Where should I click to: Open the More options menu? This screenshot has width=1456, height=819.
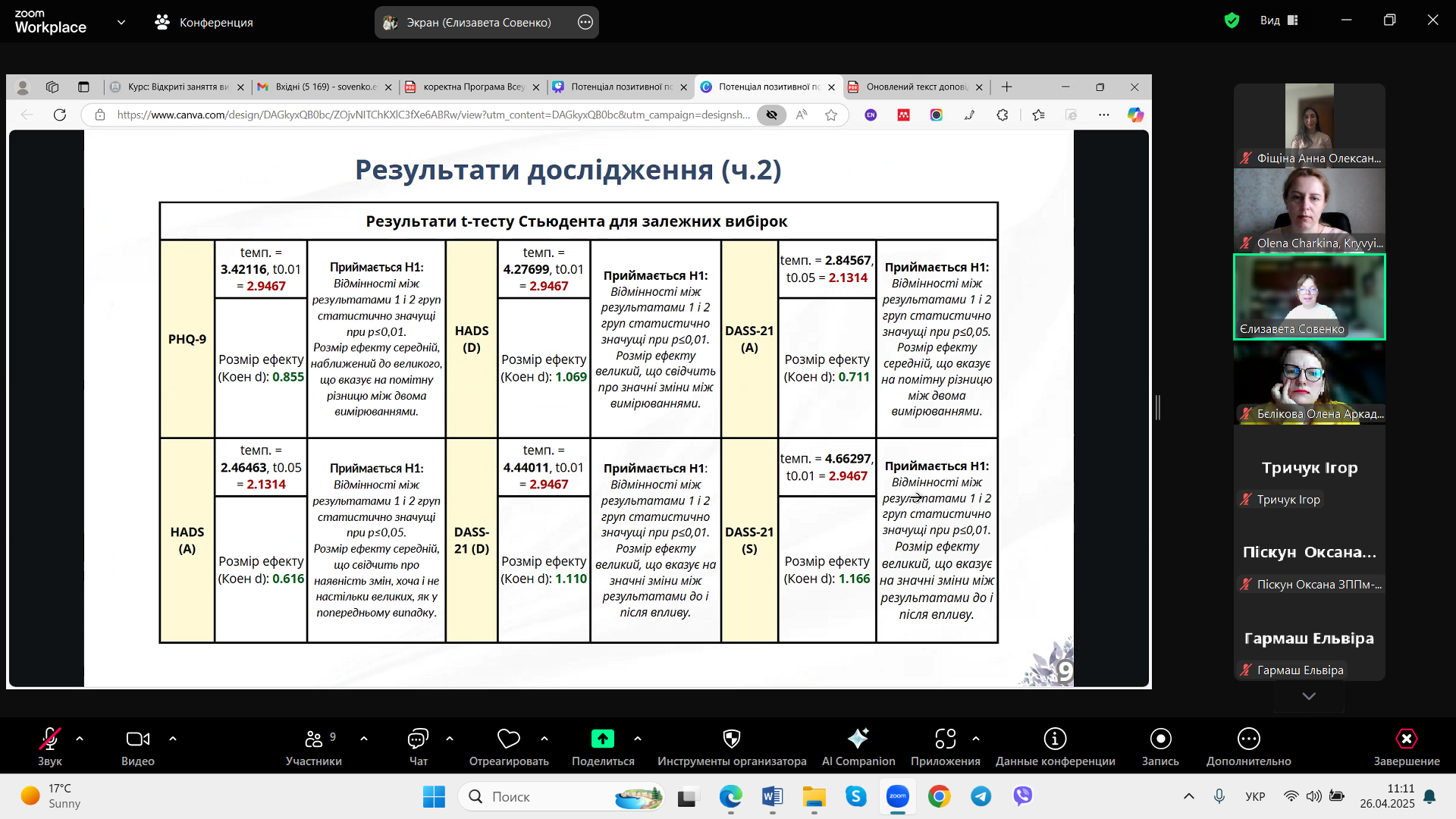[1248, 739]
